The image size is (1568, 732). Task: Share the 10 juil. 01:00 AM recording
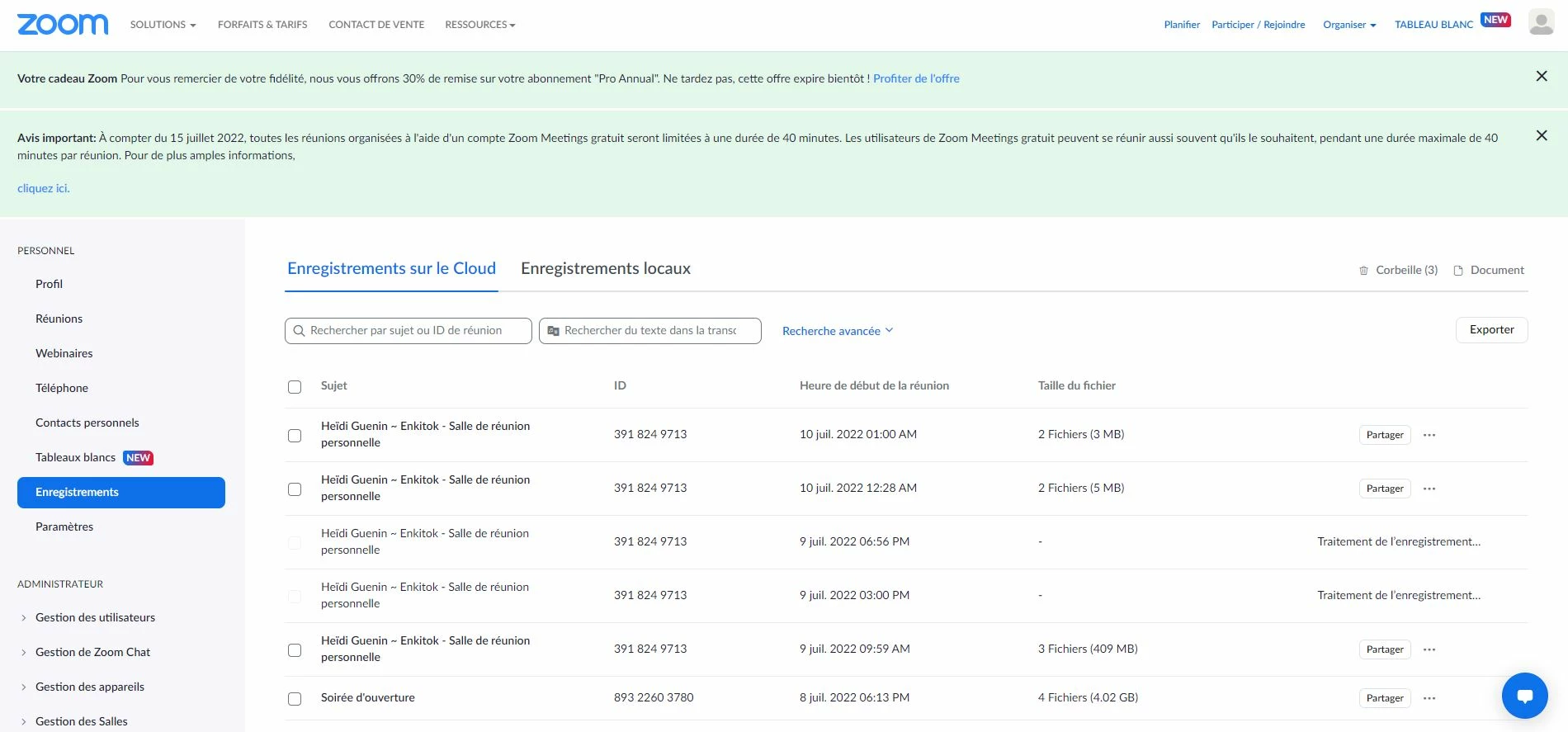(1385, 435)
